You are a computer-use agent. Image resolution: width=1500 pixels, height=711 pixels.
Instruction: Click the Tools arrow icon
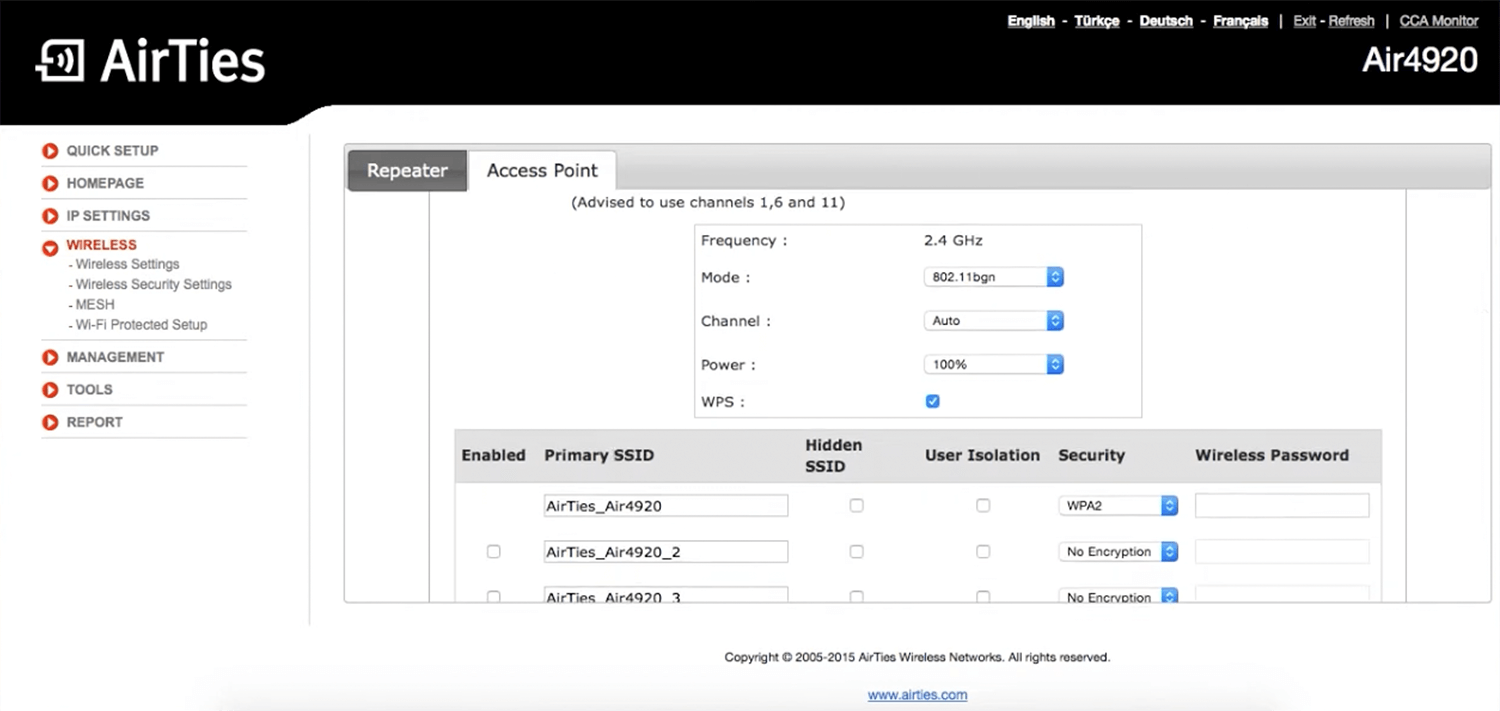50,390
